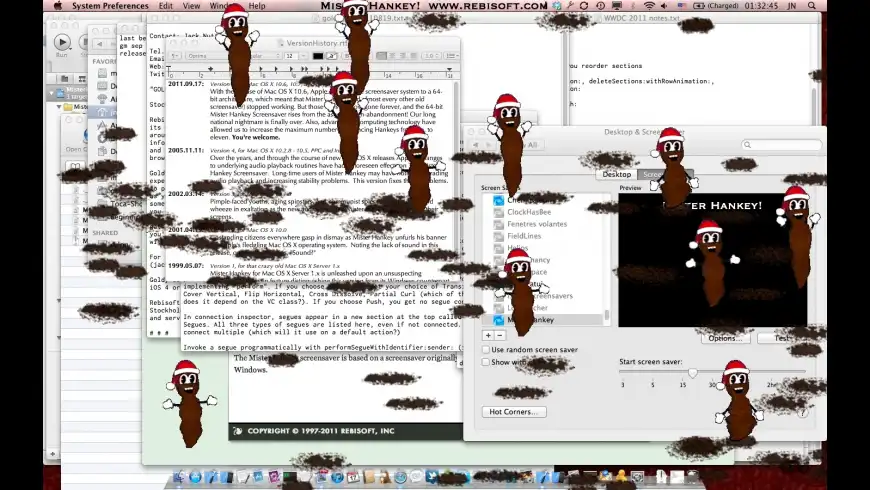
Task: Click the Rebisoft copyright footer text
Action: point(321,431)
